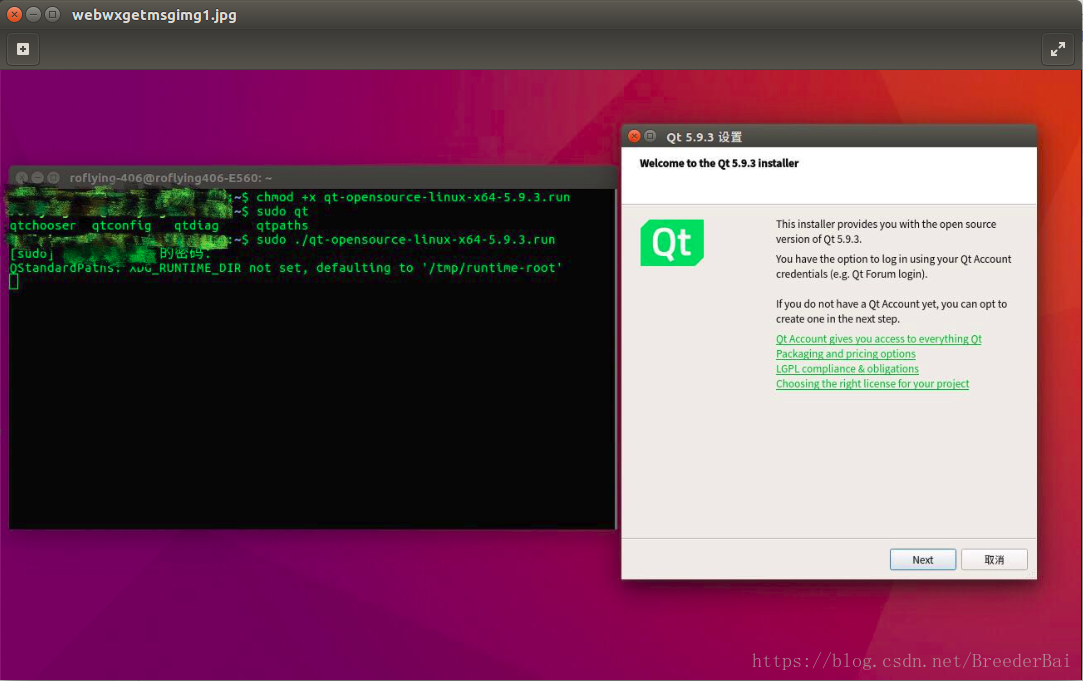Click the terminal cursor block
The height and width of the screenshot is (681, 1083).
point(13,282)
